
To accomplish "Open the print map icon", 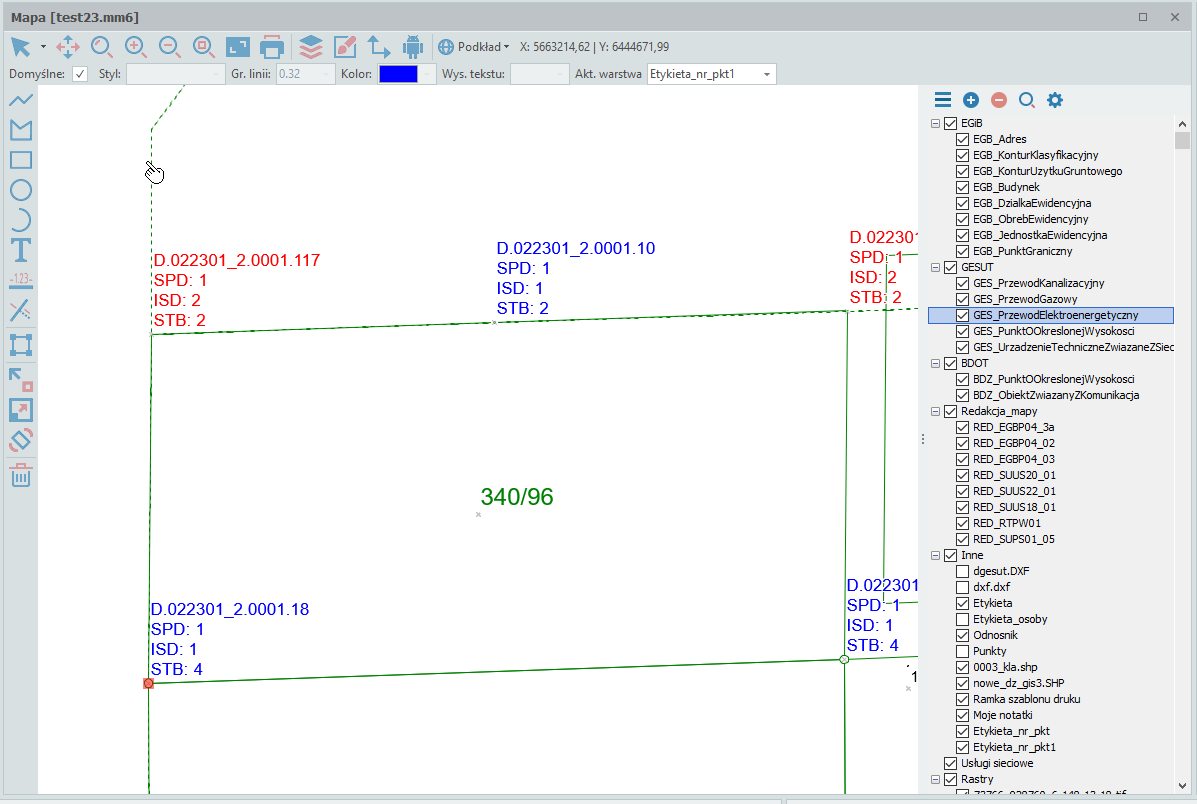I will click(272, 47).
